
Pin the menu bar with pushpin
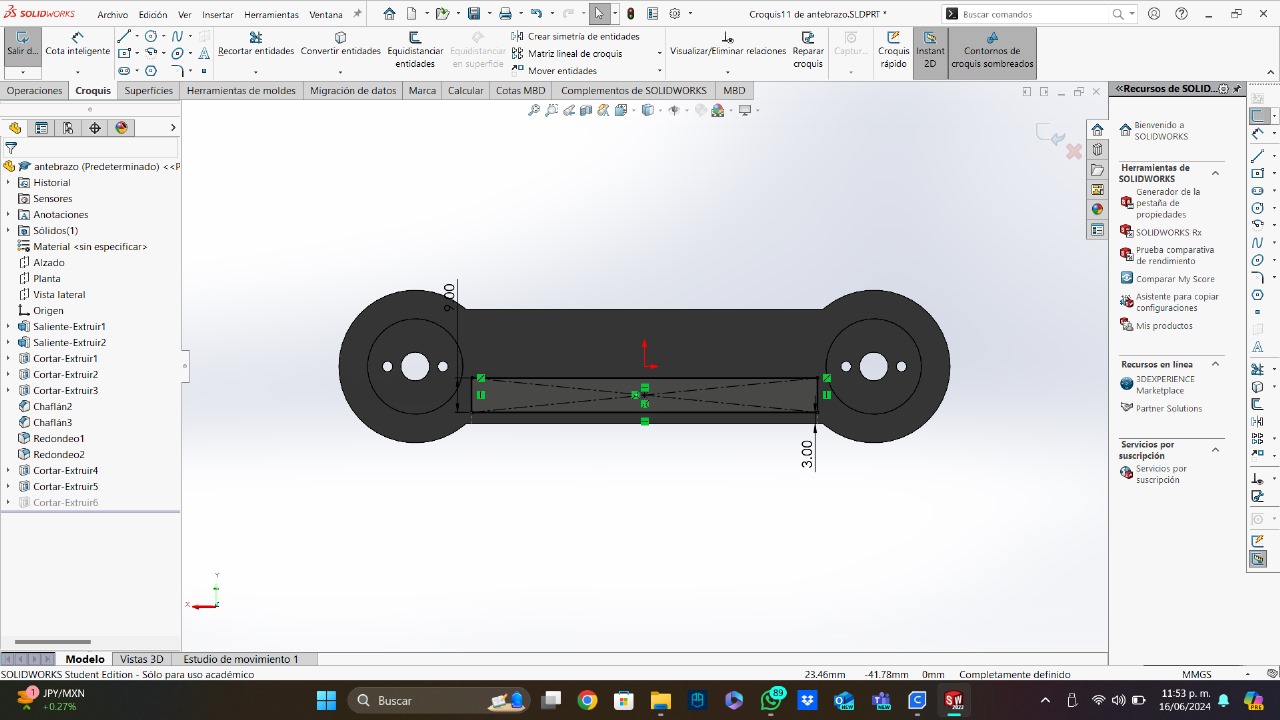coord(357,14)
